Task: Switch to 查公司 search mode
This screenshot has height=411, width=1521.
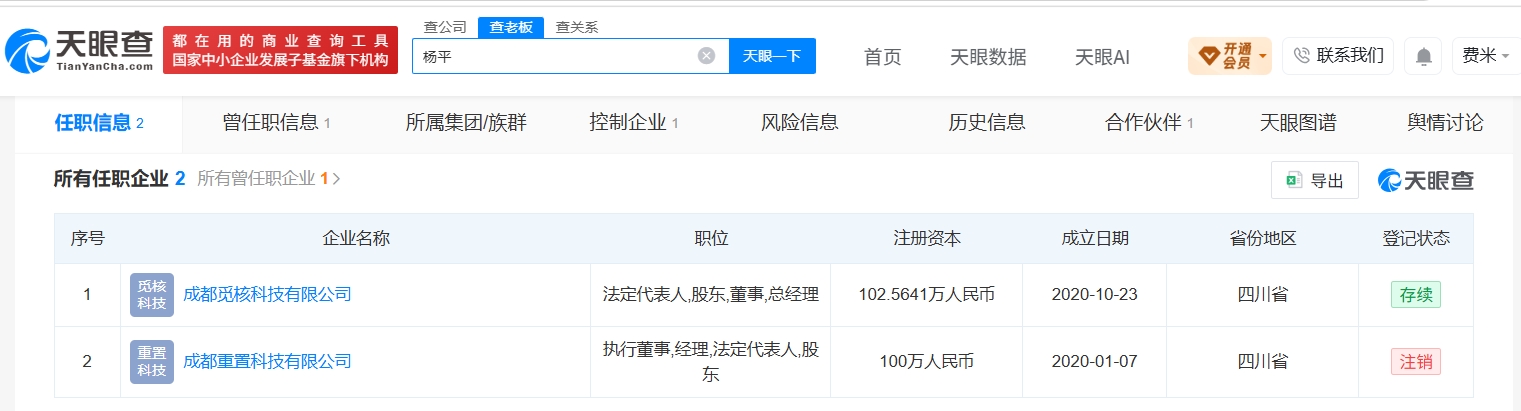Action: click(x=445, y=27)
